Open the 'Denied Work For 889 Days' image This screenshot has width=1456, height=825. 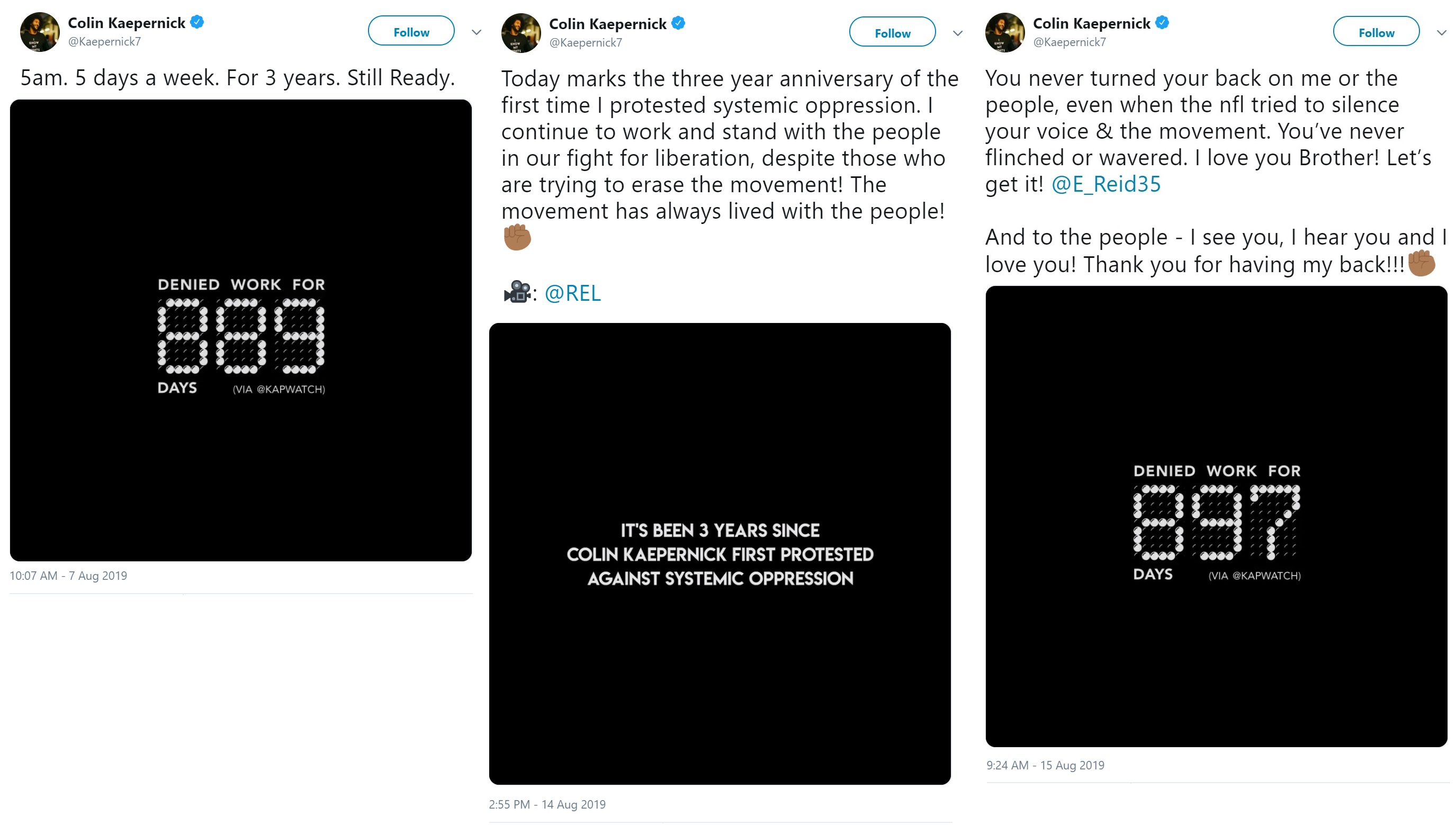click(241, 330)
